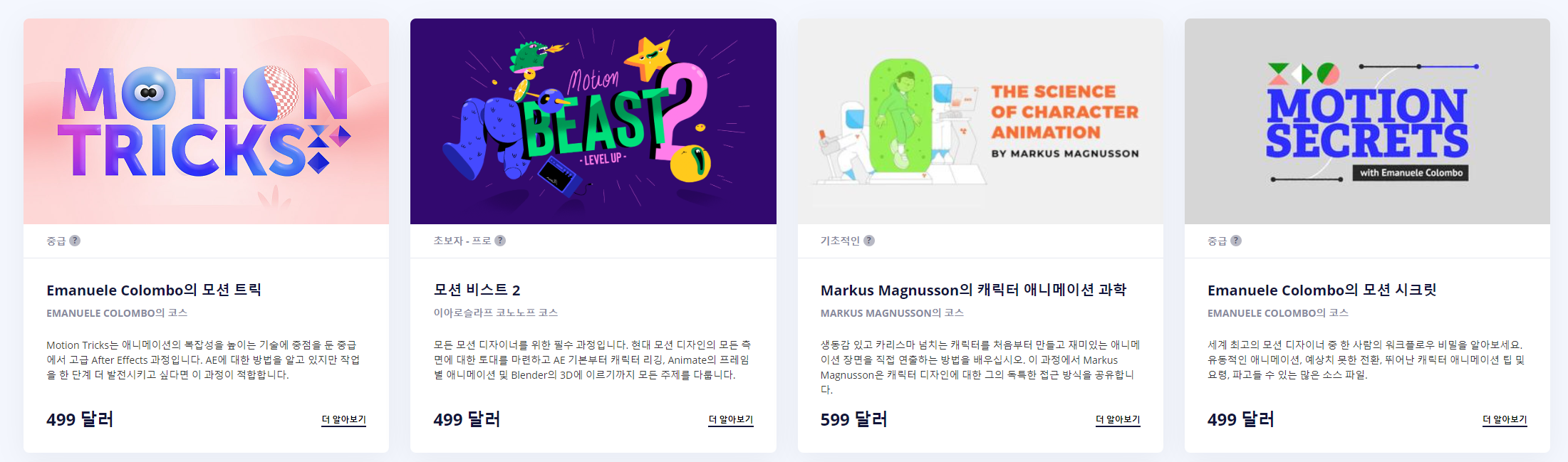Click MARKUS MAGNUSSON의 코스 author label

[x=892, y=313]
